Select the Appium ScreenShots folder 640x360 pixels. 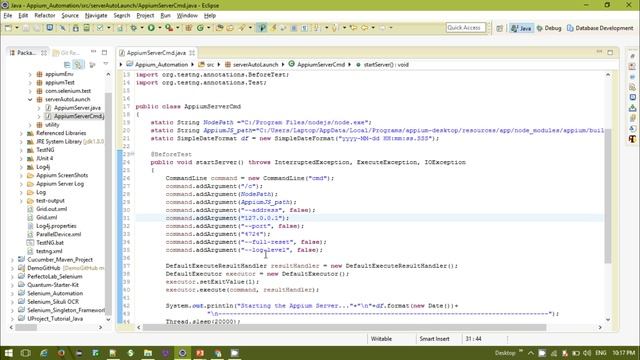(x=62, y=175)
